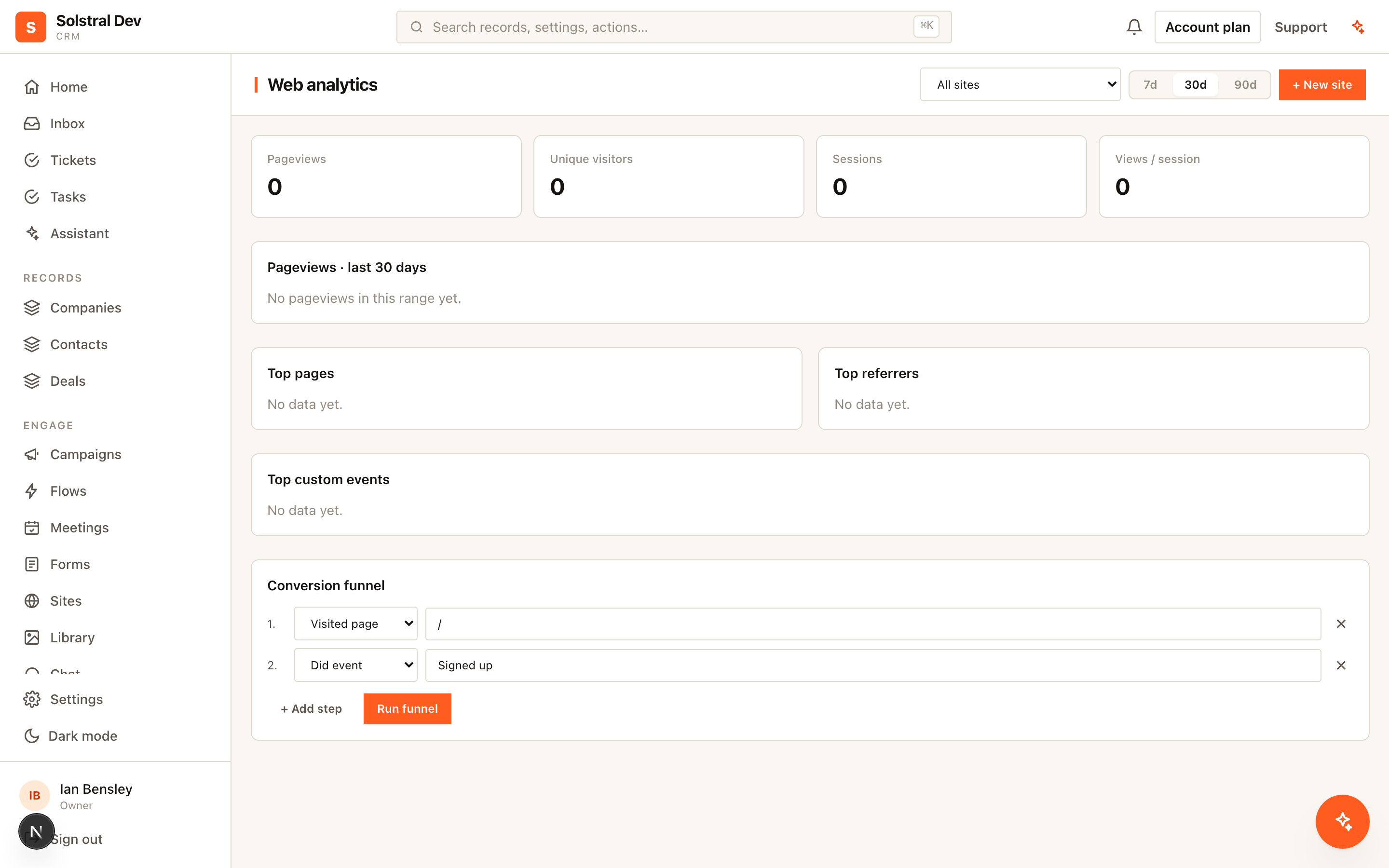Select the 30d range tab
This screenshot has height=868, width=1389.
(1195, 85)
